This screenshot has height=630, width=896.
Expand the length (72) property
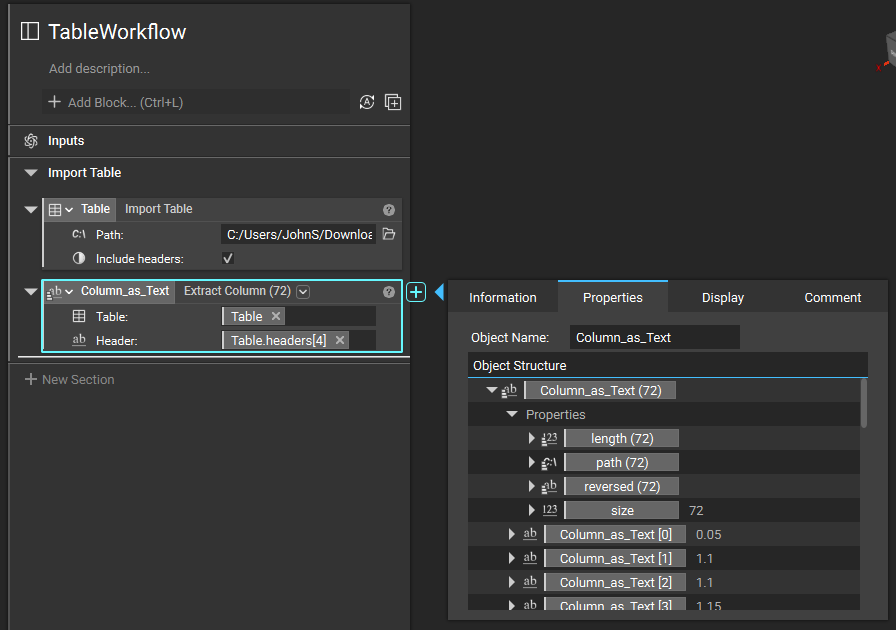pyautogui.click(x=531, y=438)
